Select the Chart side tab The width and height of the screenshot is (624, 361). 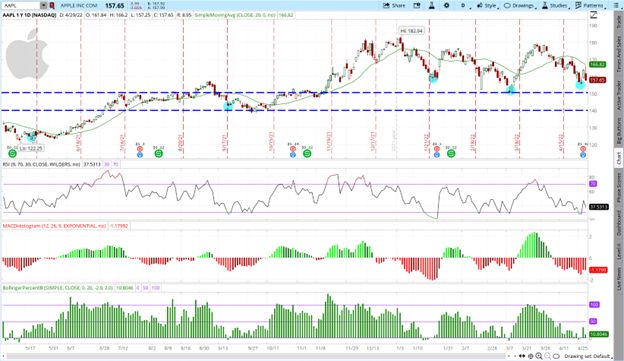[619, 158]
